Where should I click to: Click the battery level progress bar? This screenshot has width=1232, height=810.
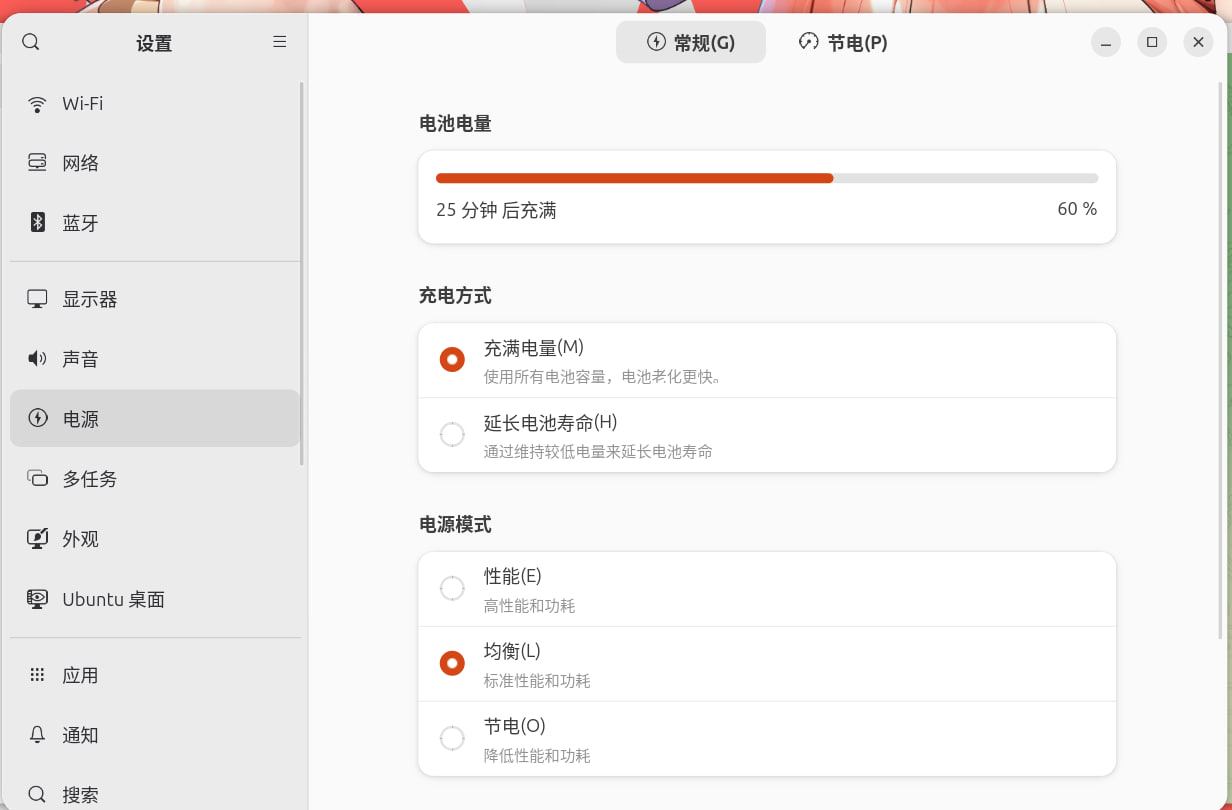[767, 178]
